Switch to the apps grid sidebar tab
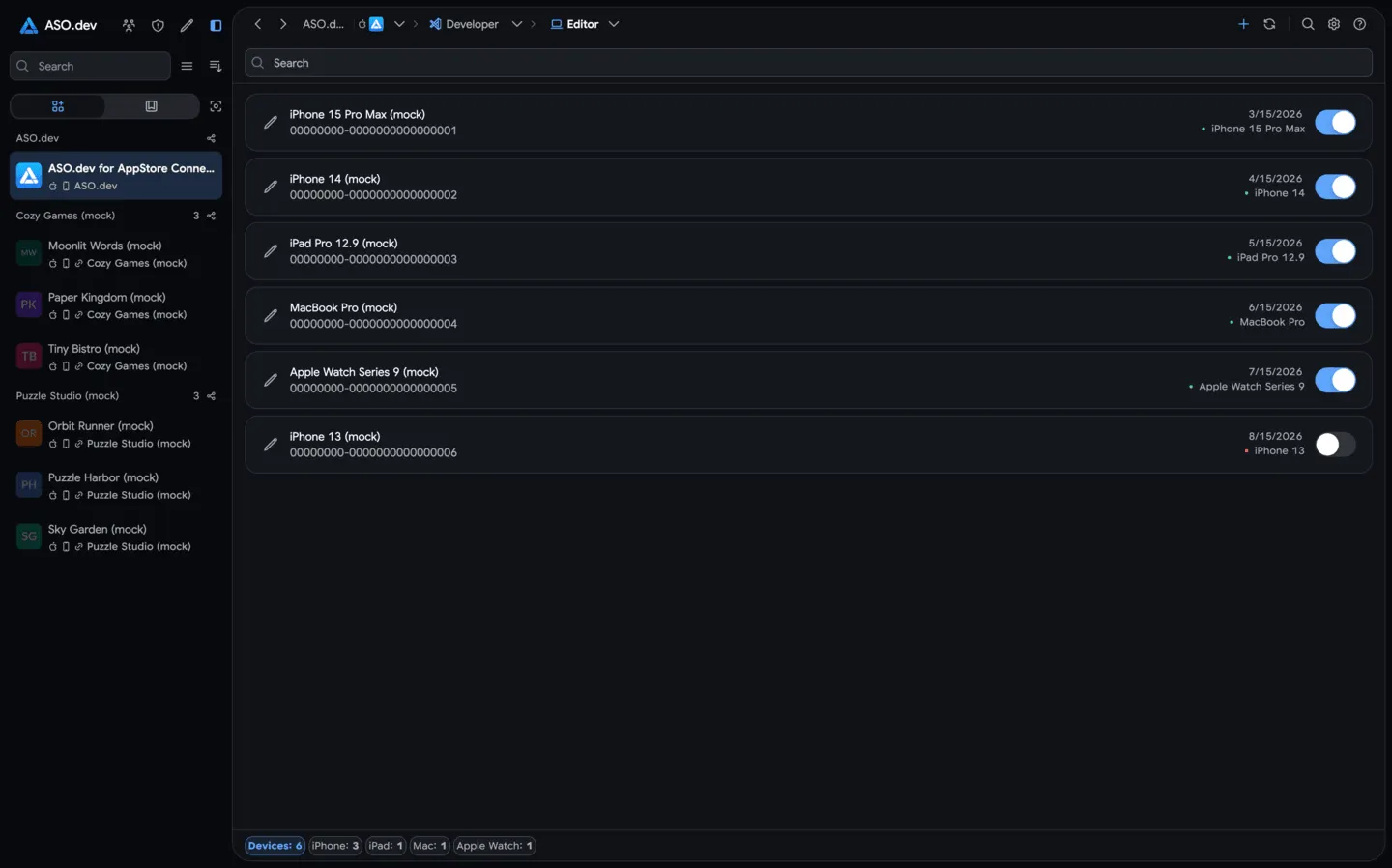The width and height of the screenshot is (1392, 868). pyautogui.click(x=58, y=106)
